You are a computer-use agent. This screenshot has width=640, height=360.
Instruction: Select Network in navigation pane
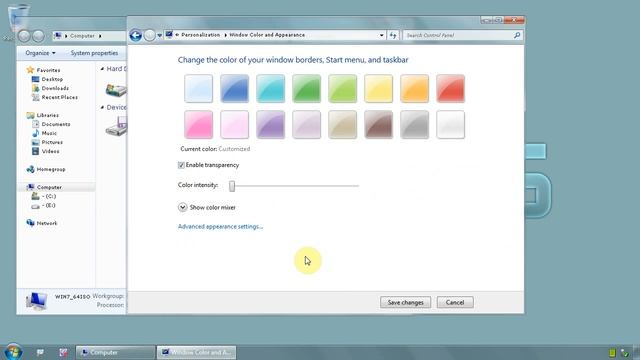tap(47, 223)
